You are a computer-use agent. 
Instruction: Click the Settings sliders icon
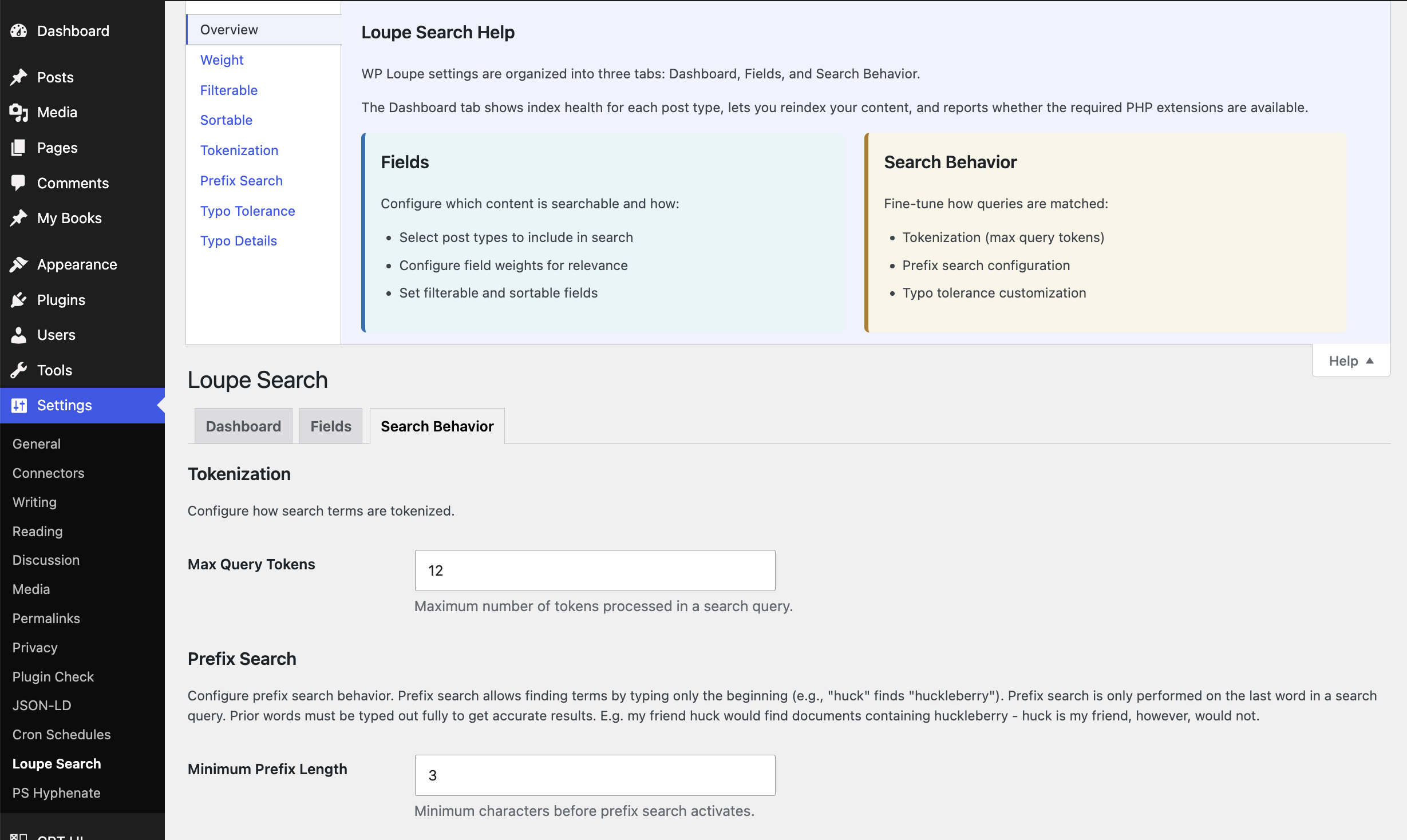tap(19, 406)
